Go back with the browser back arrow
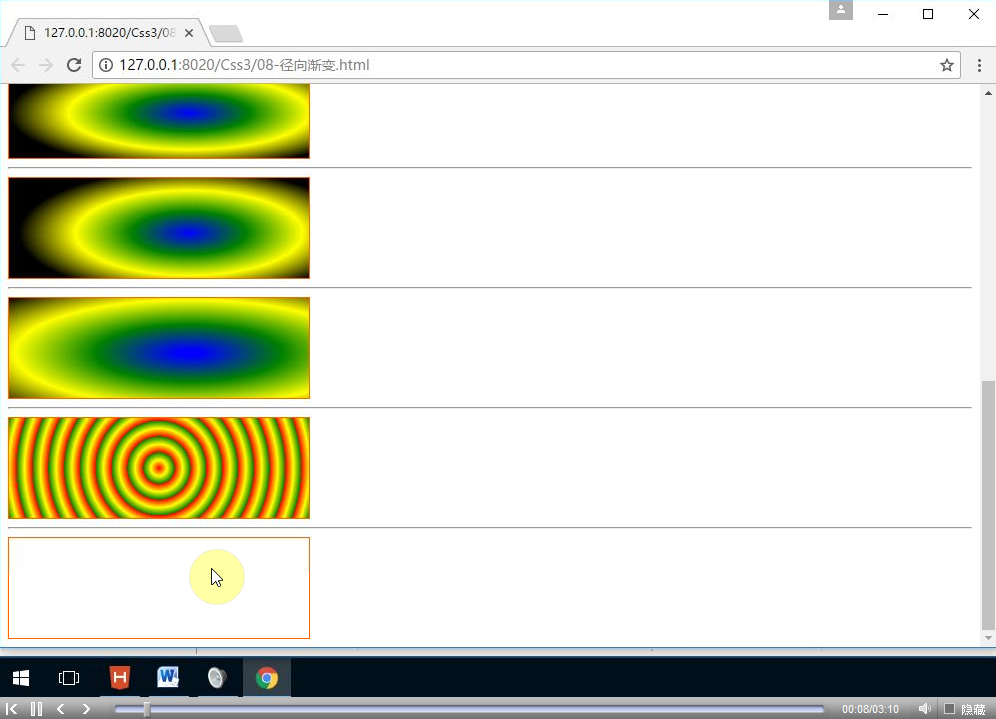The height and width of the screenshot is (719, 996). [18, 65]
